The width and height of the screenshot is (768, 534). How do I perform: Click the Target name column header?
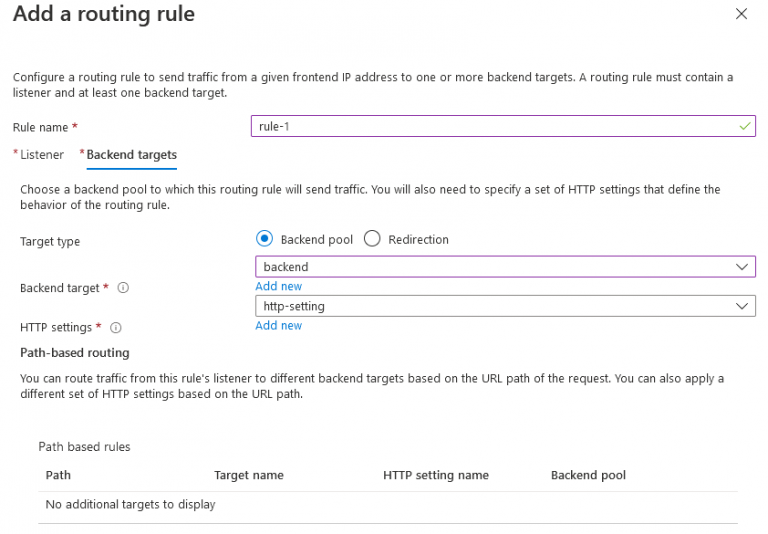click(249, 475)
